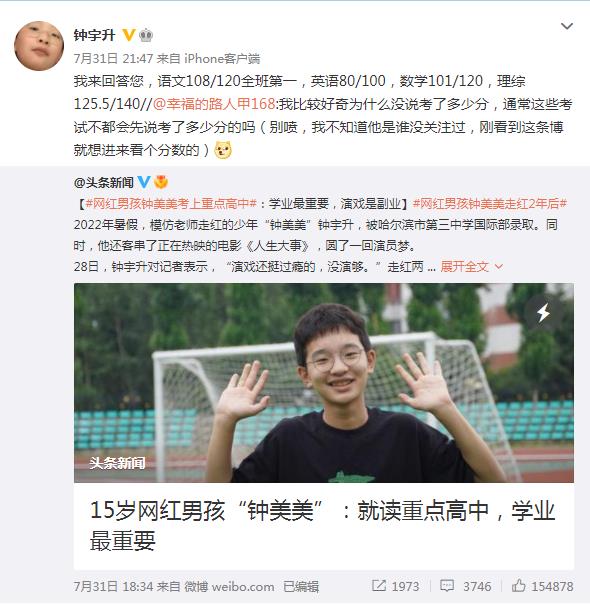Open 钟宇升 profile avatar

click(39, 46)
